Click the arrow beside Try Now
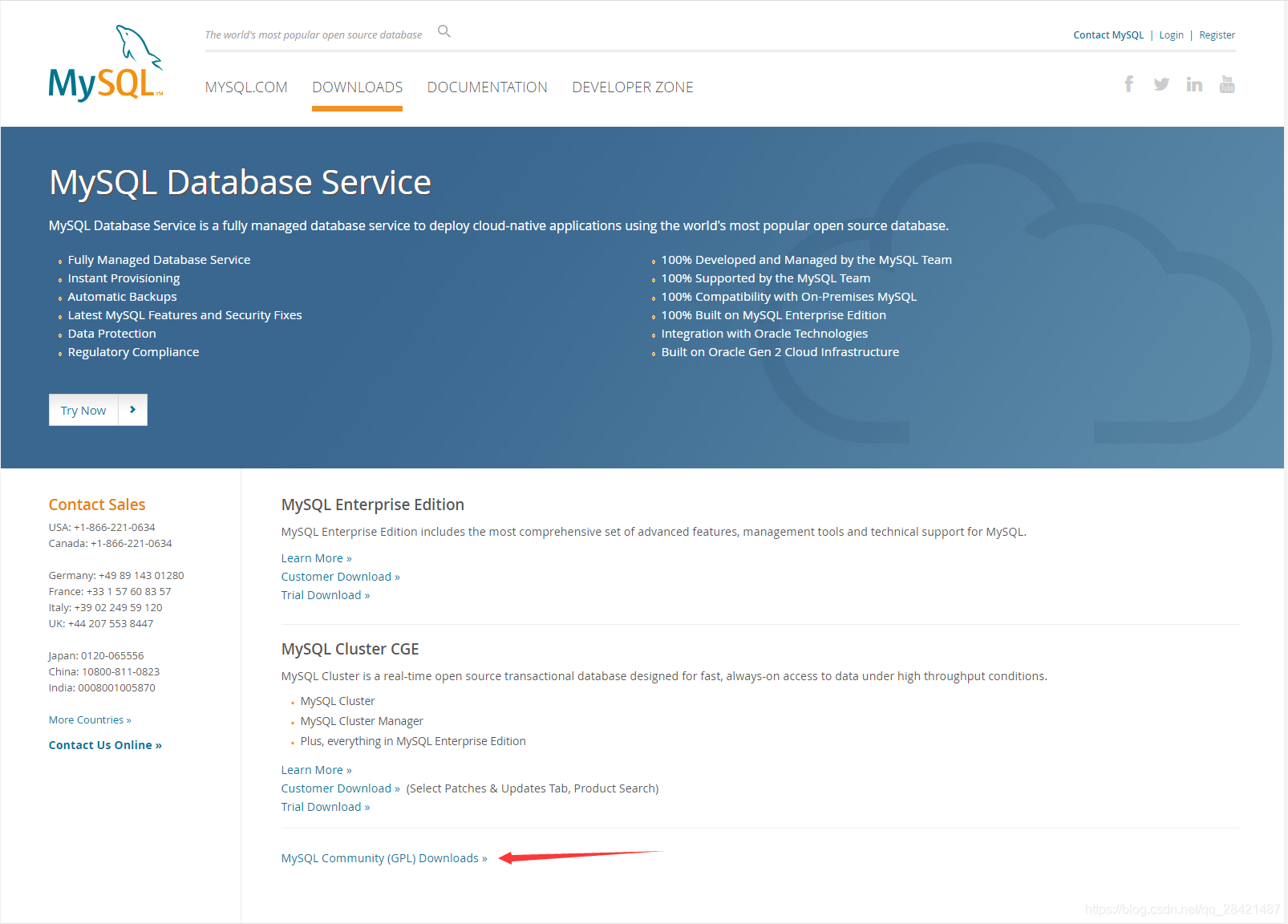Image resolution: width=1288 pixels, height=924 pixels. 133,410
